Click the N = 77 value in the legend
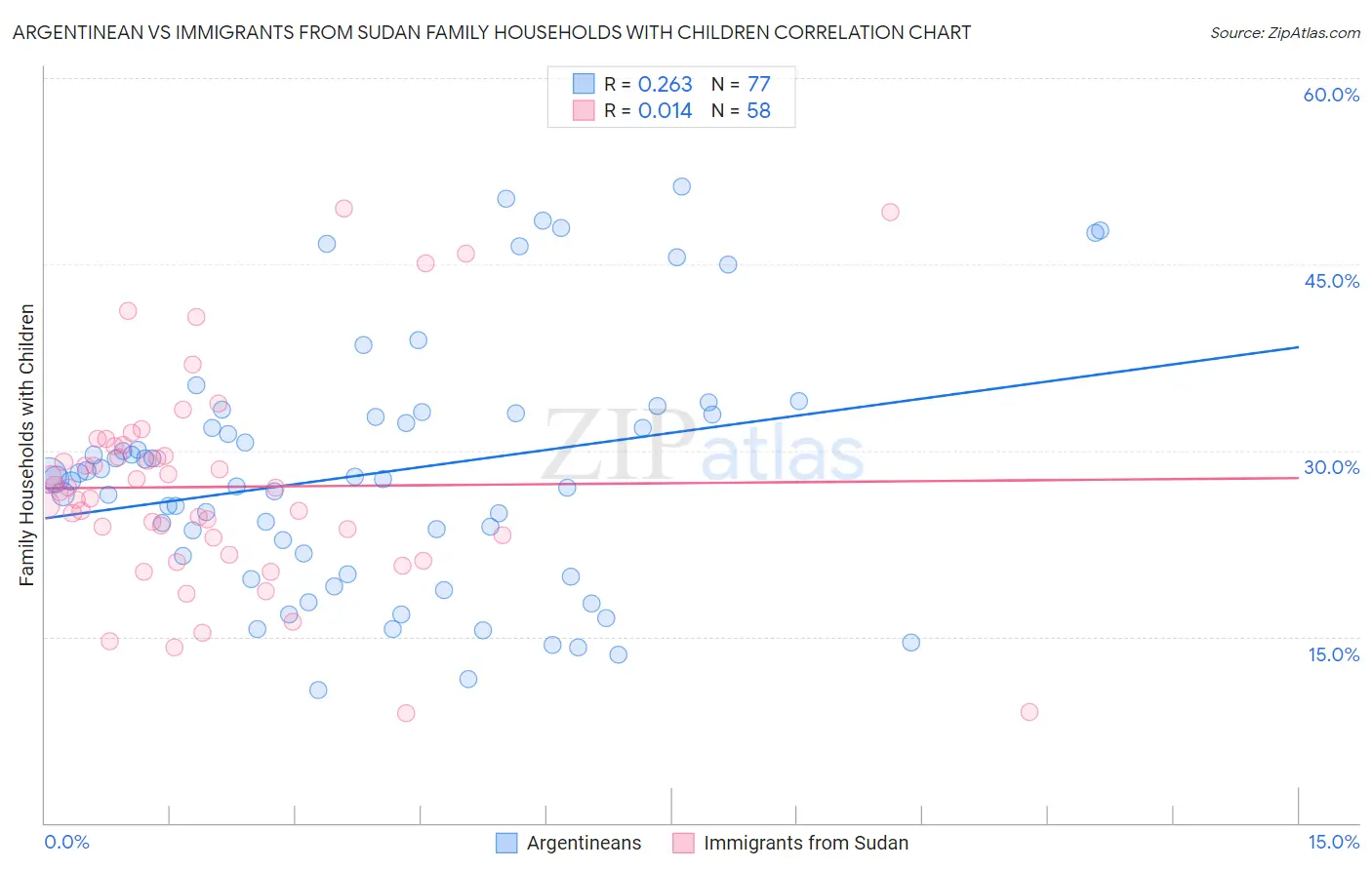Viewport: 1372px width, 870px height. 741,84
